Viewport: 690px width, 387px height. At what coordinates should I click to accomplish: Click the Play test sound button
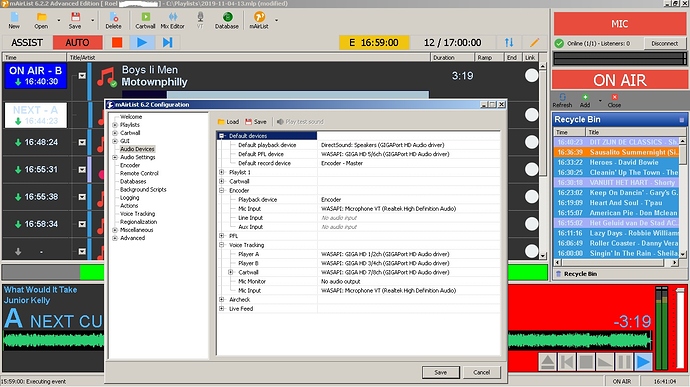pyautogui.click(x=301, y=122)
